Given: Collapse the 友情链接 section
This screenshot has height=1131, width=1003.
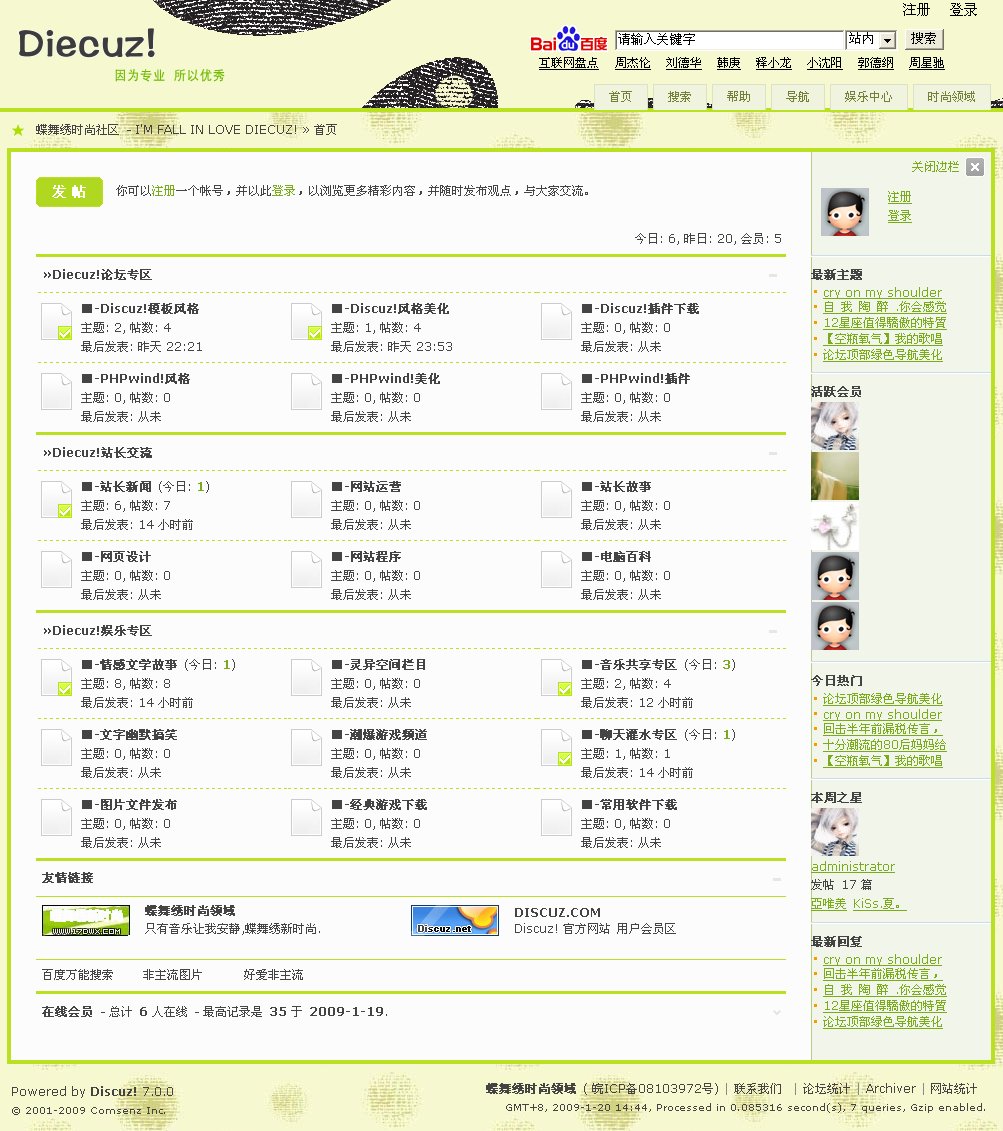Looking at the screenshot, I should pyautogui.click(x=777, y=879).
